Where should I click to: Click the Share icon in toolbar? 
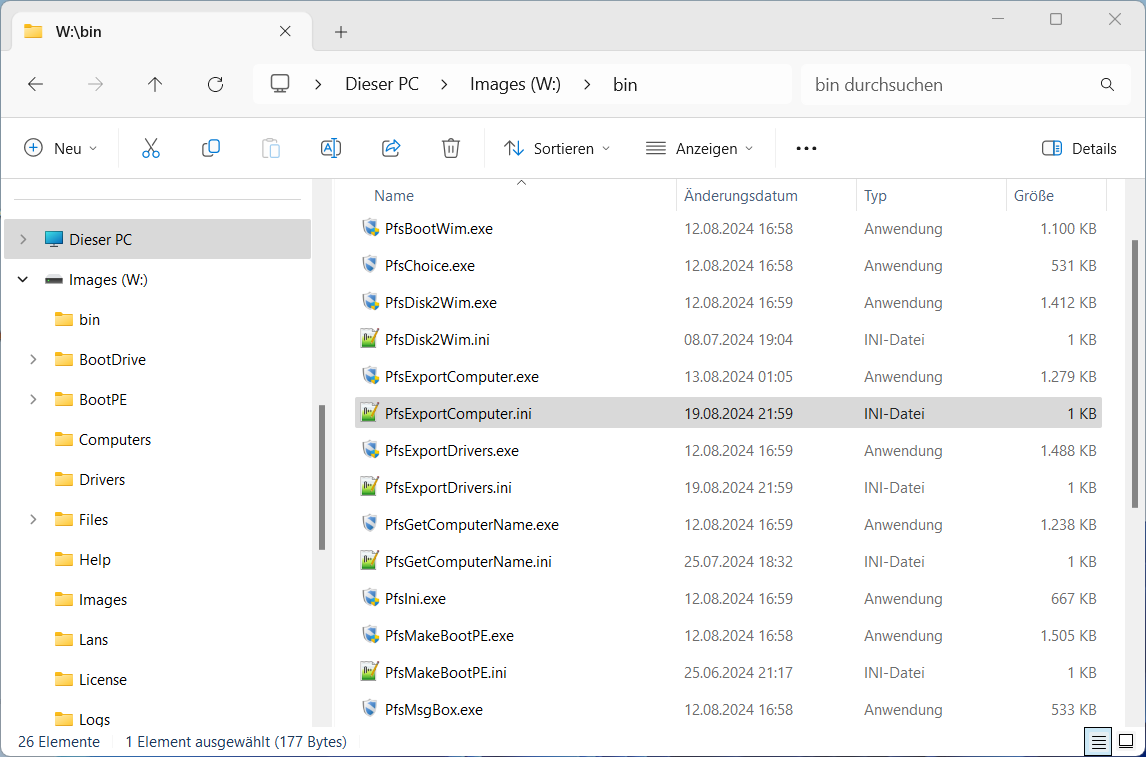pyautogui.click(x=391, y=148)
